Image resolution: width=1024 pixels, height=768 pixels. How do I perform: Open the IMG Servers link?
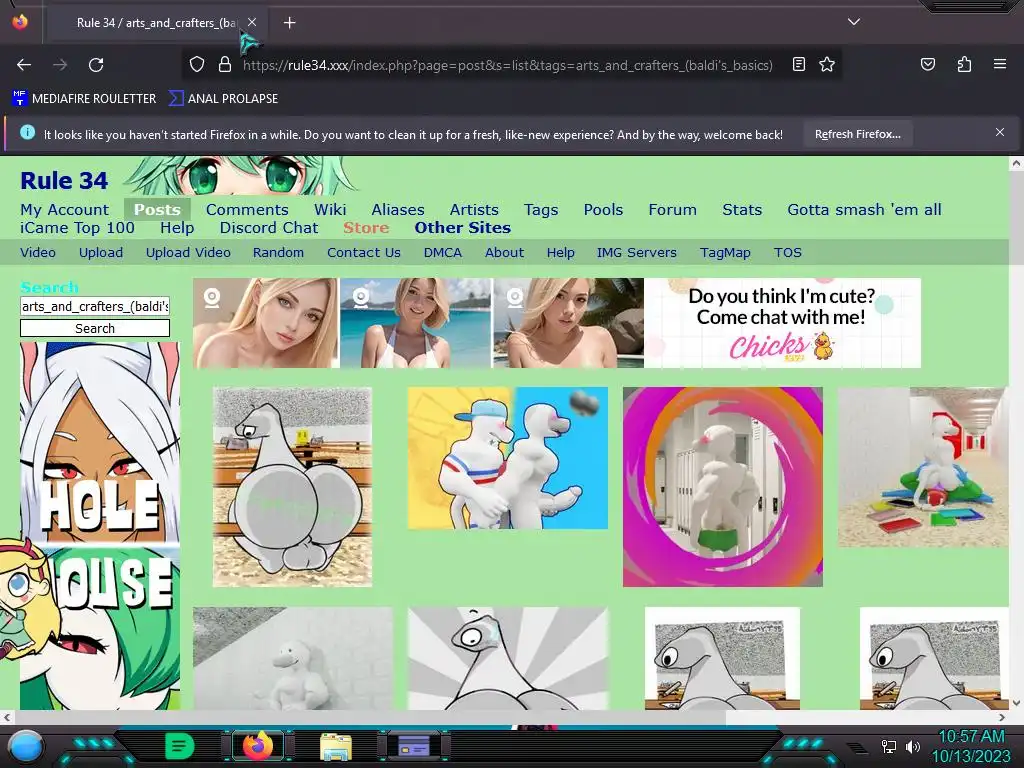coord(636,253)
